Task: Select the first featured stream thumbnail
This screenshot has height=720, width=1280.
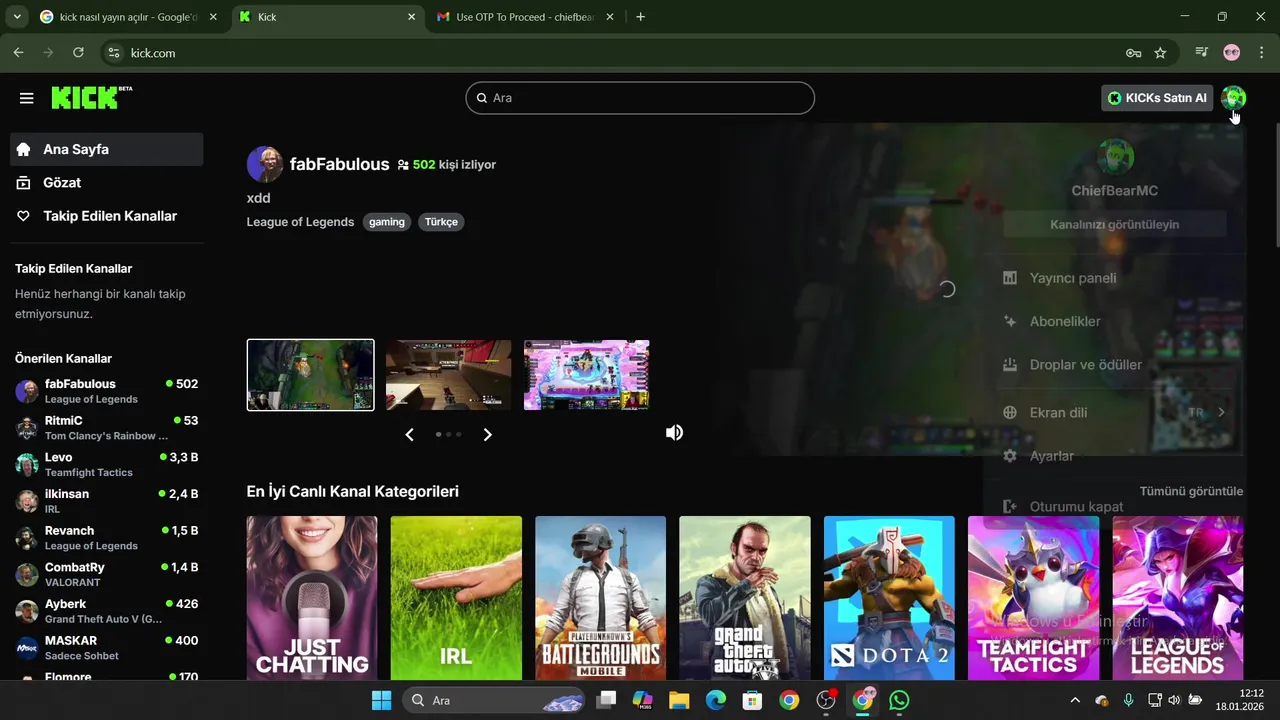Action: click(311, 375)
